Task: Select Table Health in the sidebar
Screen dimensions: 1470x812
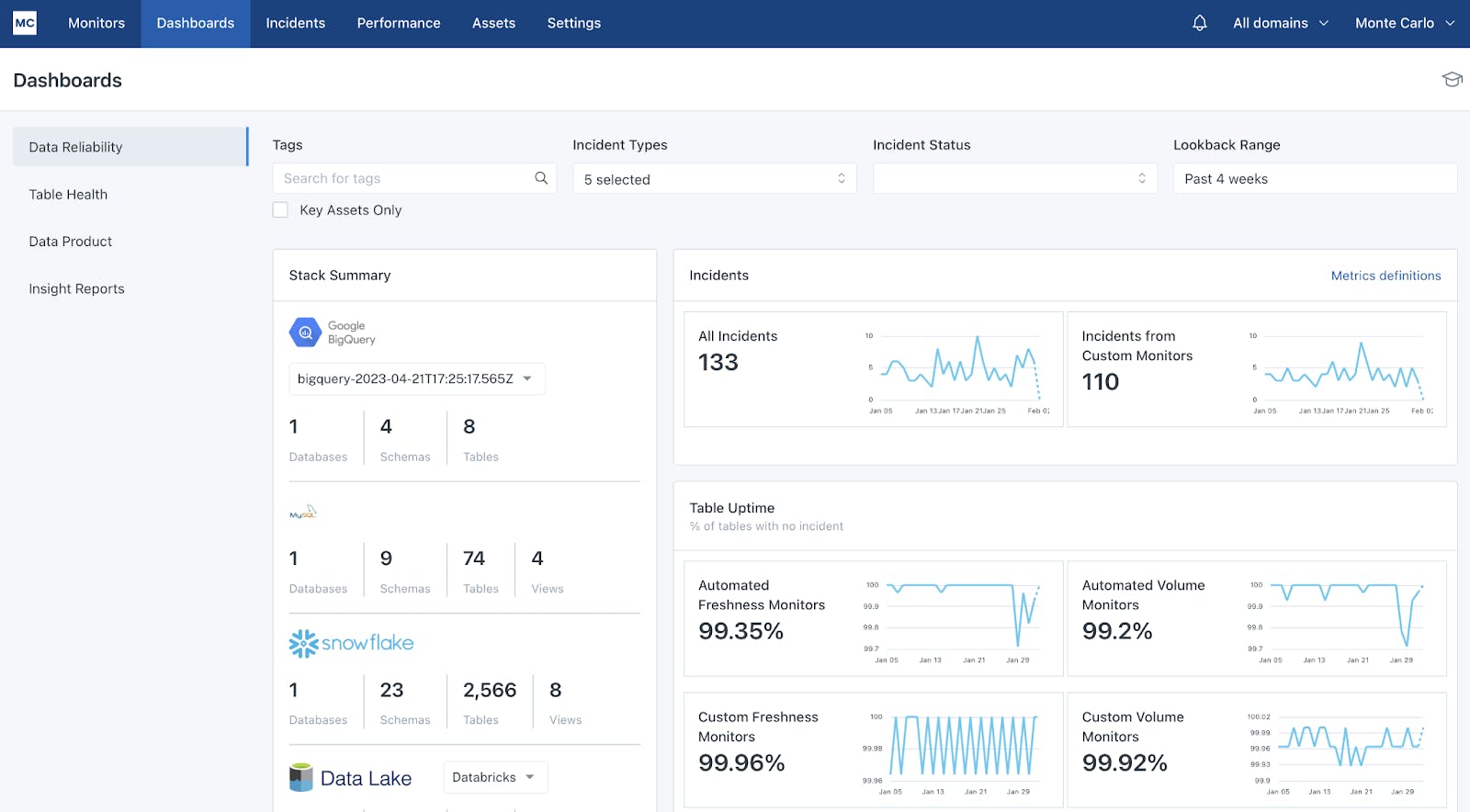Action: (x=68, y=195)
